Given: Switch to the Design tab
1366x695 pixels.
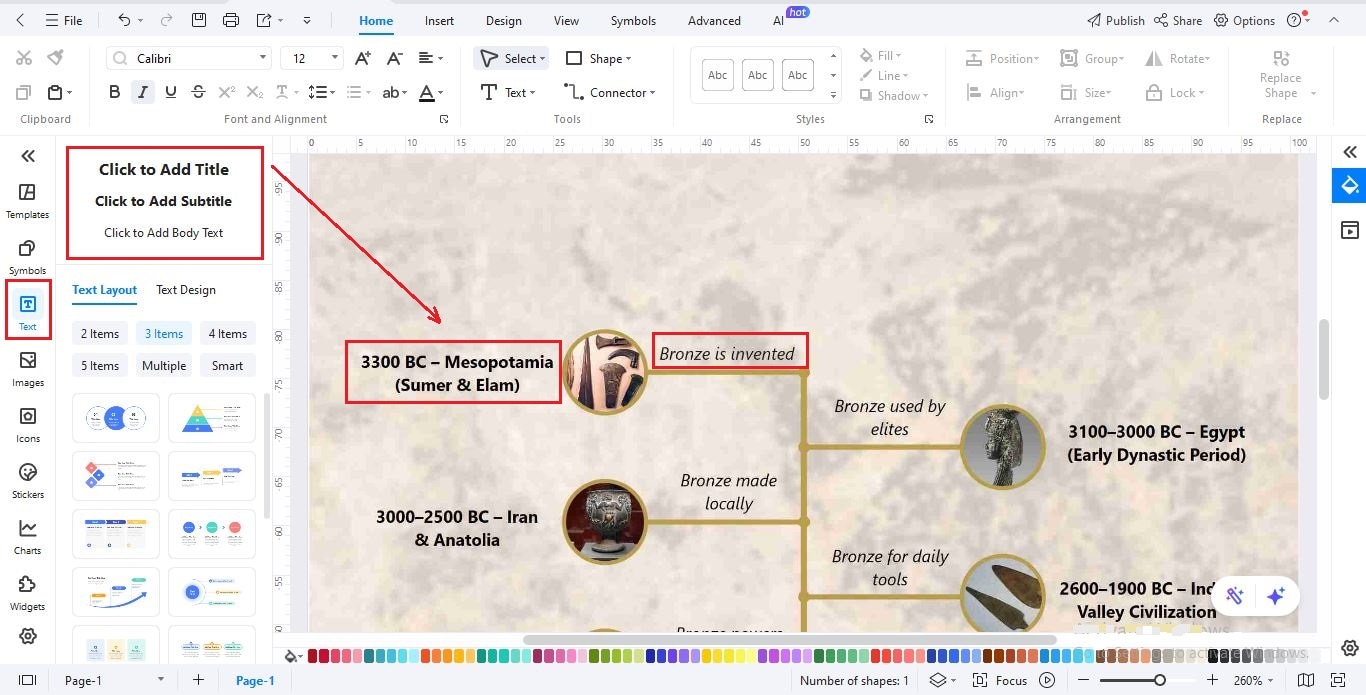Looking at the screenshot, I should [503, 20].
